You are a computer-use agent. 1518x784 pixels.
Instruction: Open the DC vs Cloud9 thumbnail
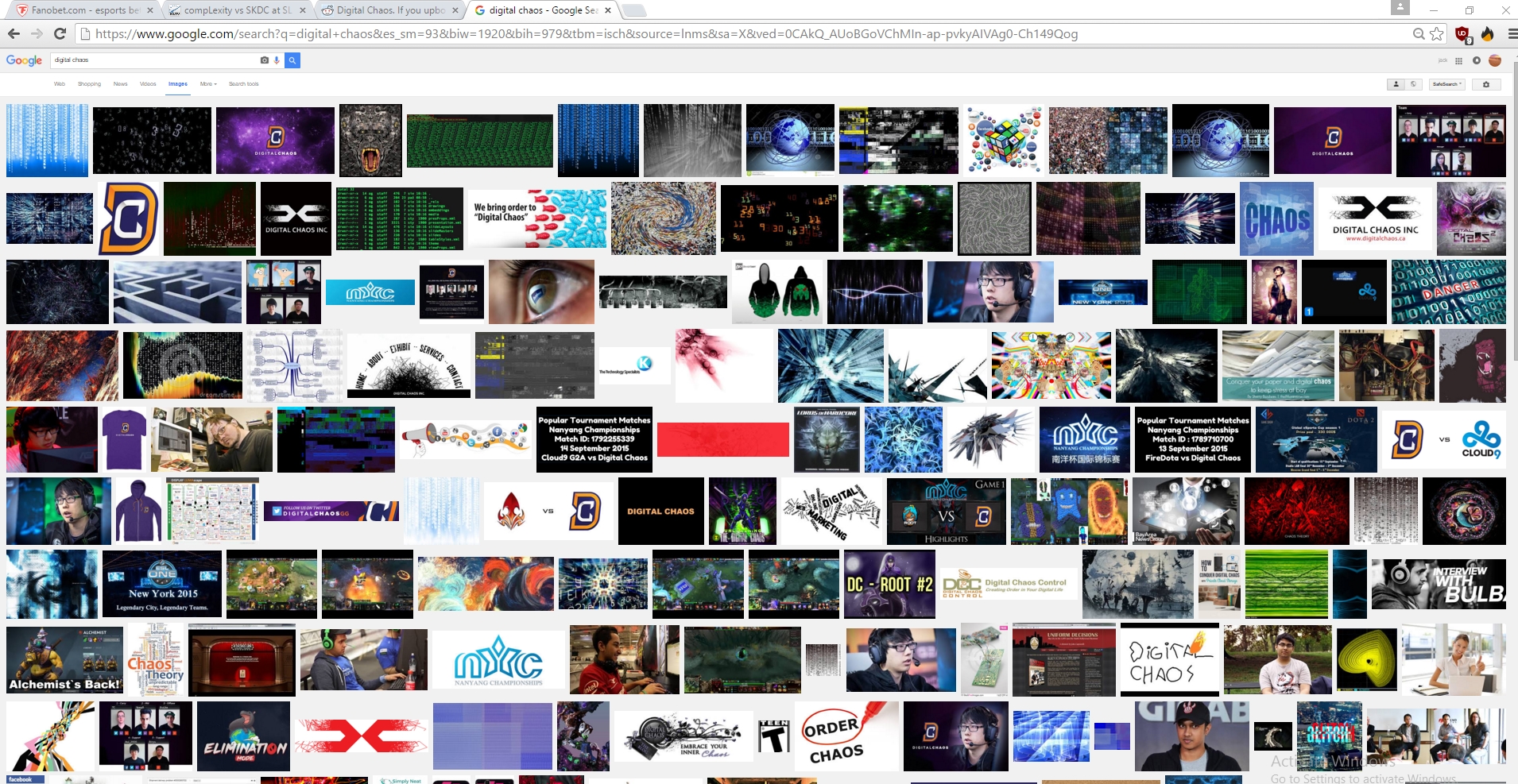tap(1443, 440)
